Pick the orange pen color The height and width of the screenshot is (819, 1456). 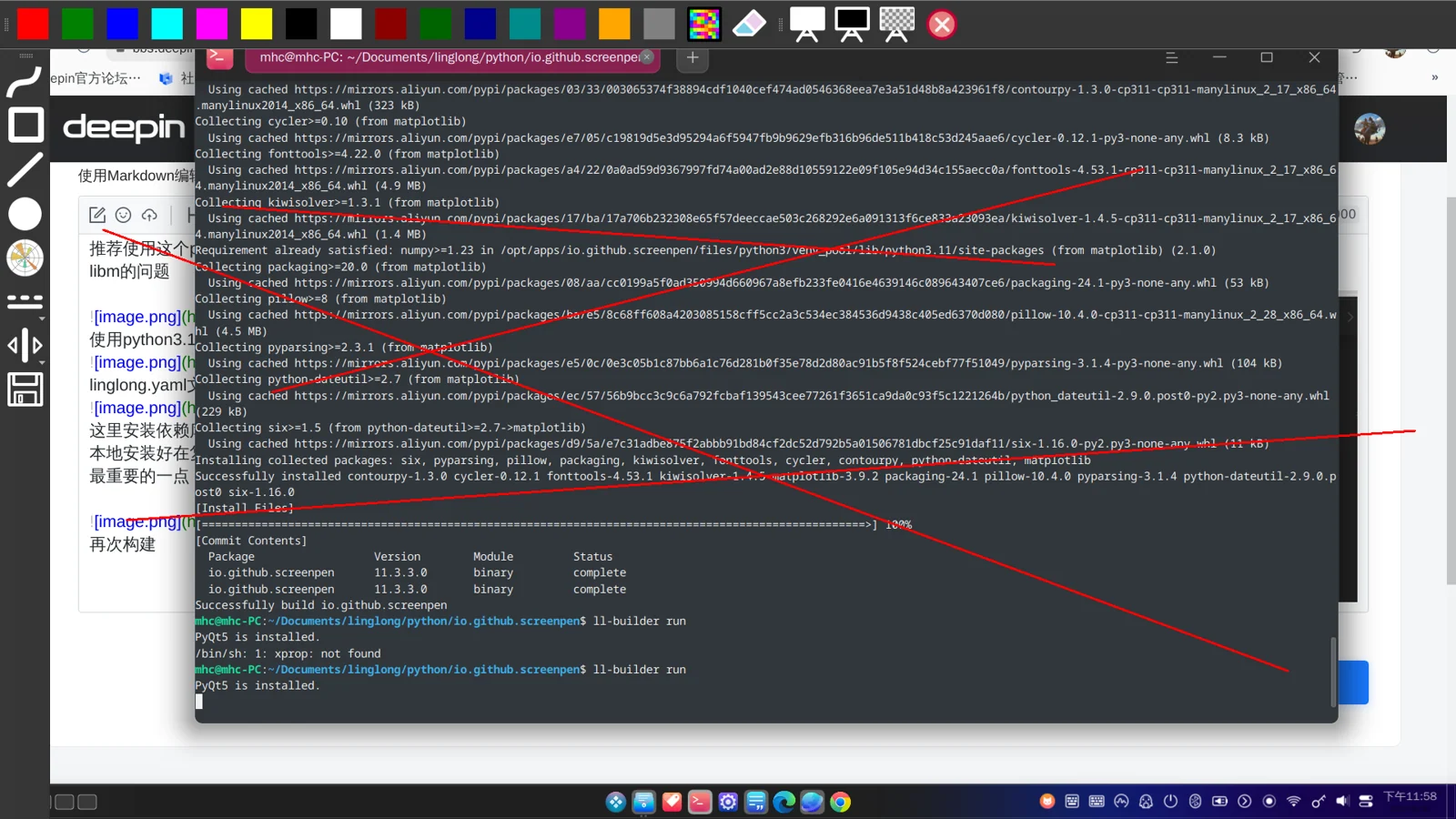tap(614, 24)
